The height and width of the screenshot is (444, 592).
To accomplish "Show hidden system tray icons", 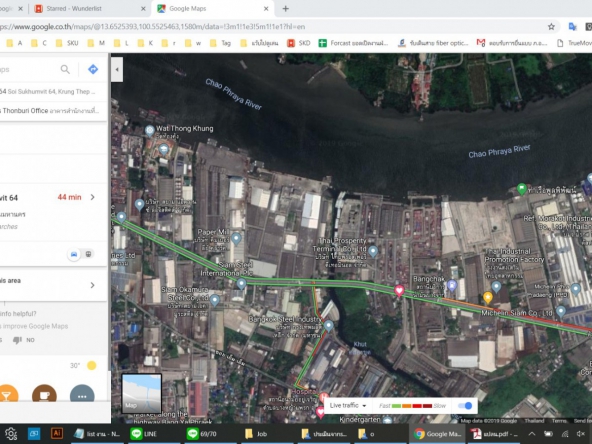I will (532, 434).
